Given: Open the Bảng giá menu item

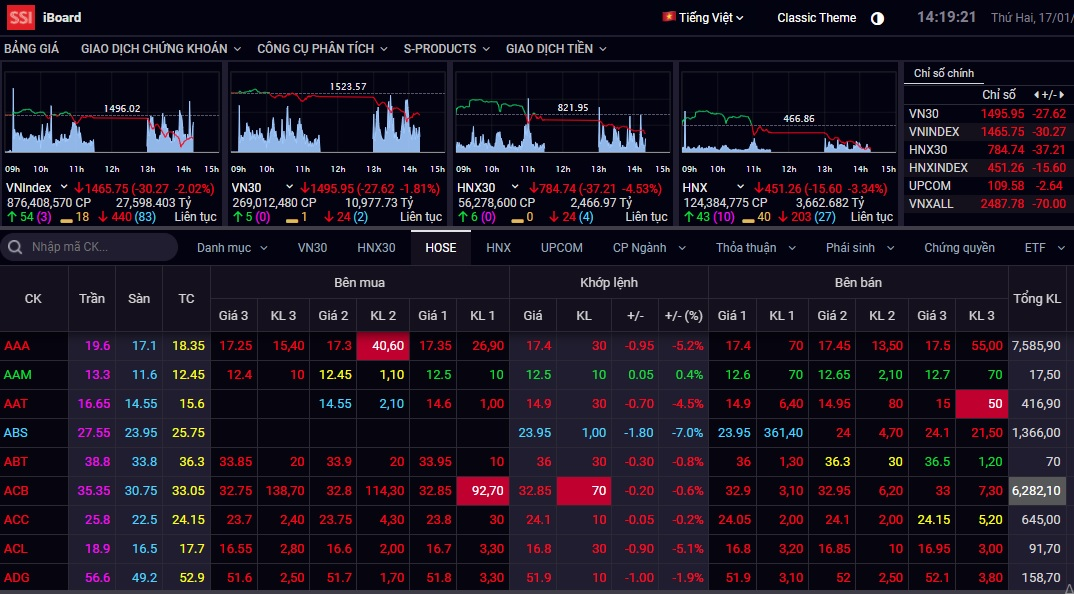Looking at the screenshot, I should 32,48.
